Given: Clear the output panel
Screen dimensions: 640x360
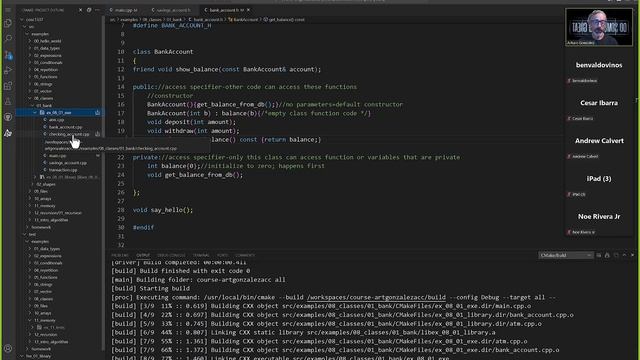Looking at the screenshot, I should click(x=599, y=255).
